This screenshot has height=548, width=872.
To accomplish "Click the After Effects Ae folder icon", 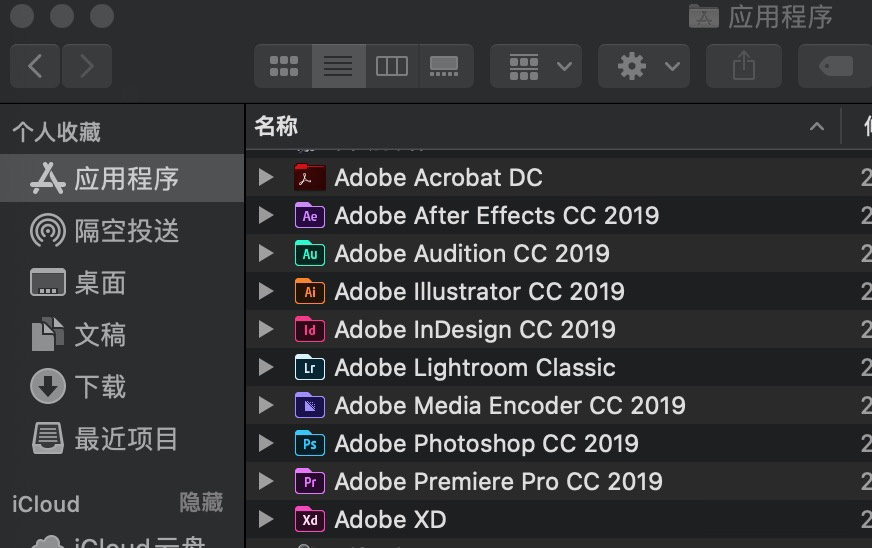I will (x=310, y=215).
